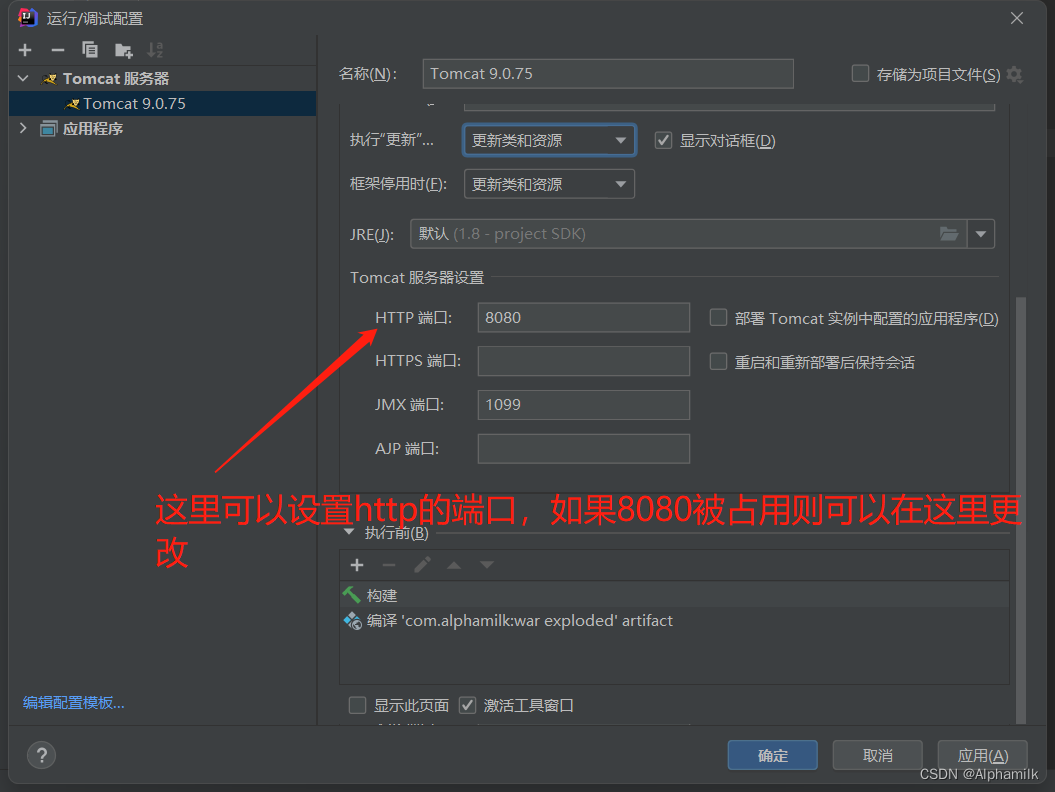The height and width of the screenshot is (792, 1055).
Task: Click the configuration name field
Action: tap(608, 74)
